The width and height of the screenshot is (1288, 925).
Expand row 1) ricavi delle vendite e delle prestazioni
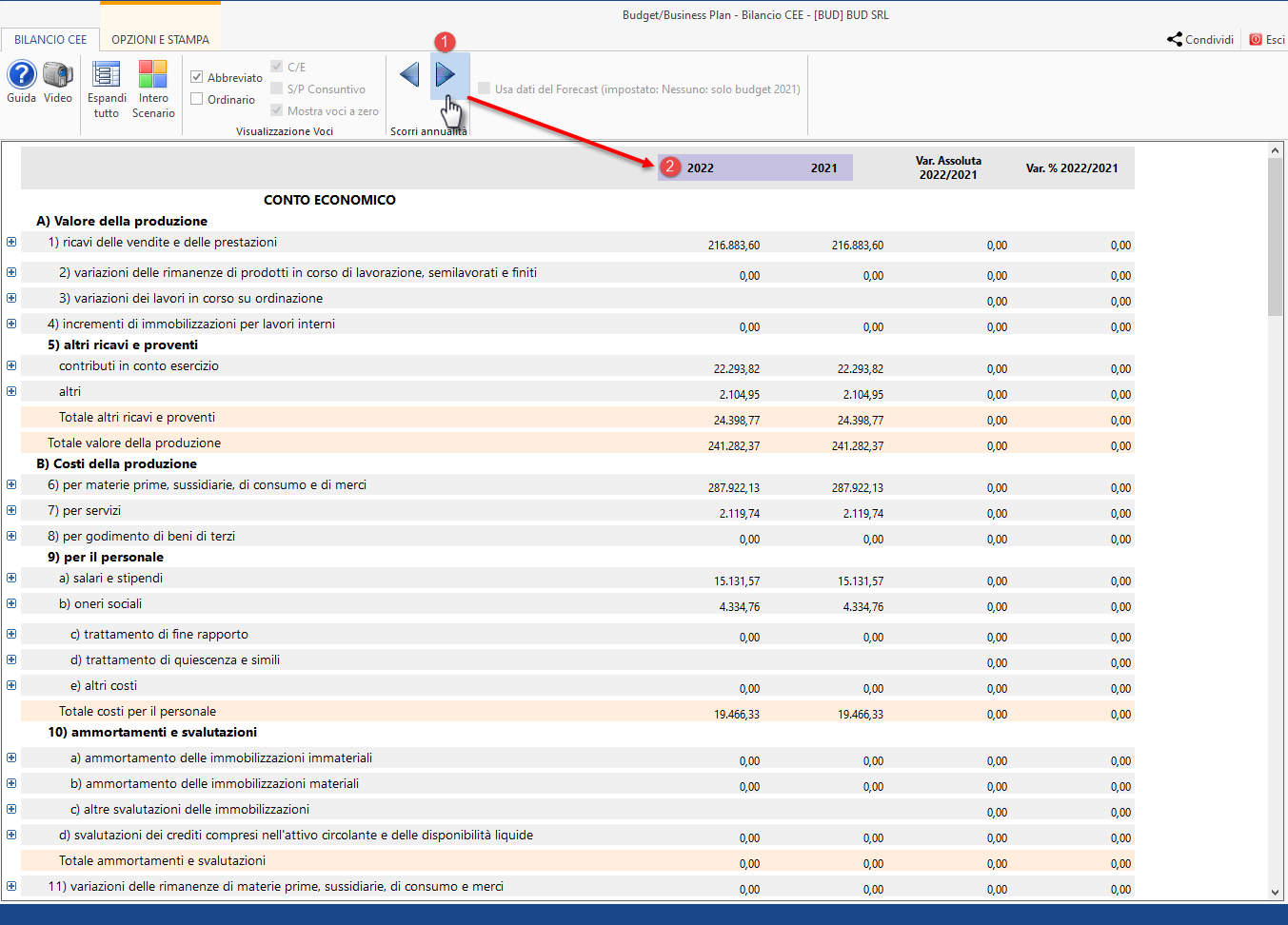click(11, 242)
